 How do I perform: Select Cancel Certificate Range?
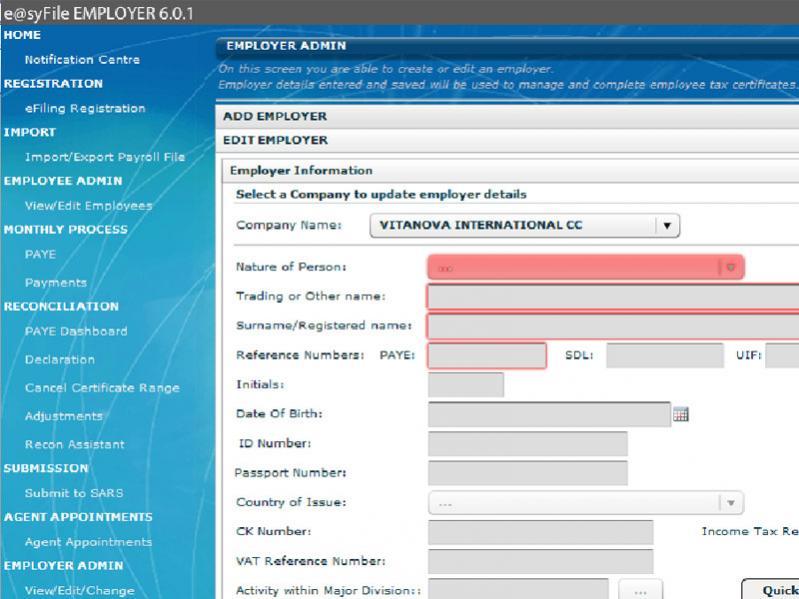(102, 388)
